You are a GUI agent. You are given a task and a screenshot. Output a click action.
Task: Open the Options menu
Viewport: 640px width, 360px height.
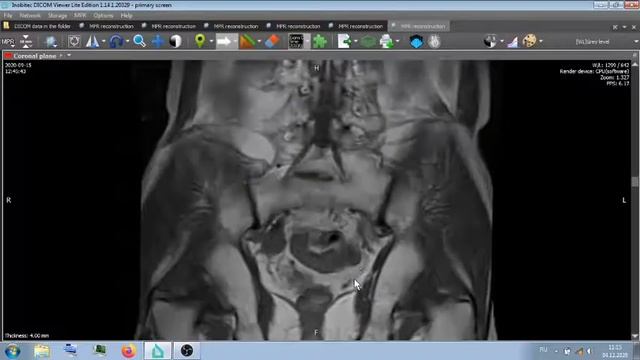103,16
